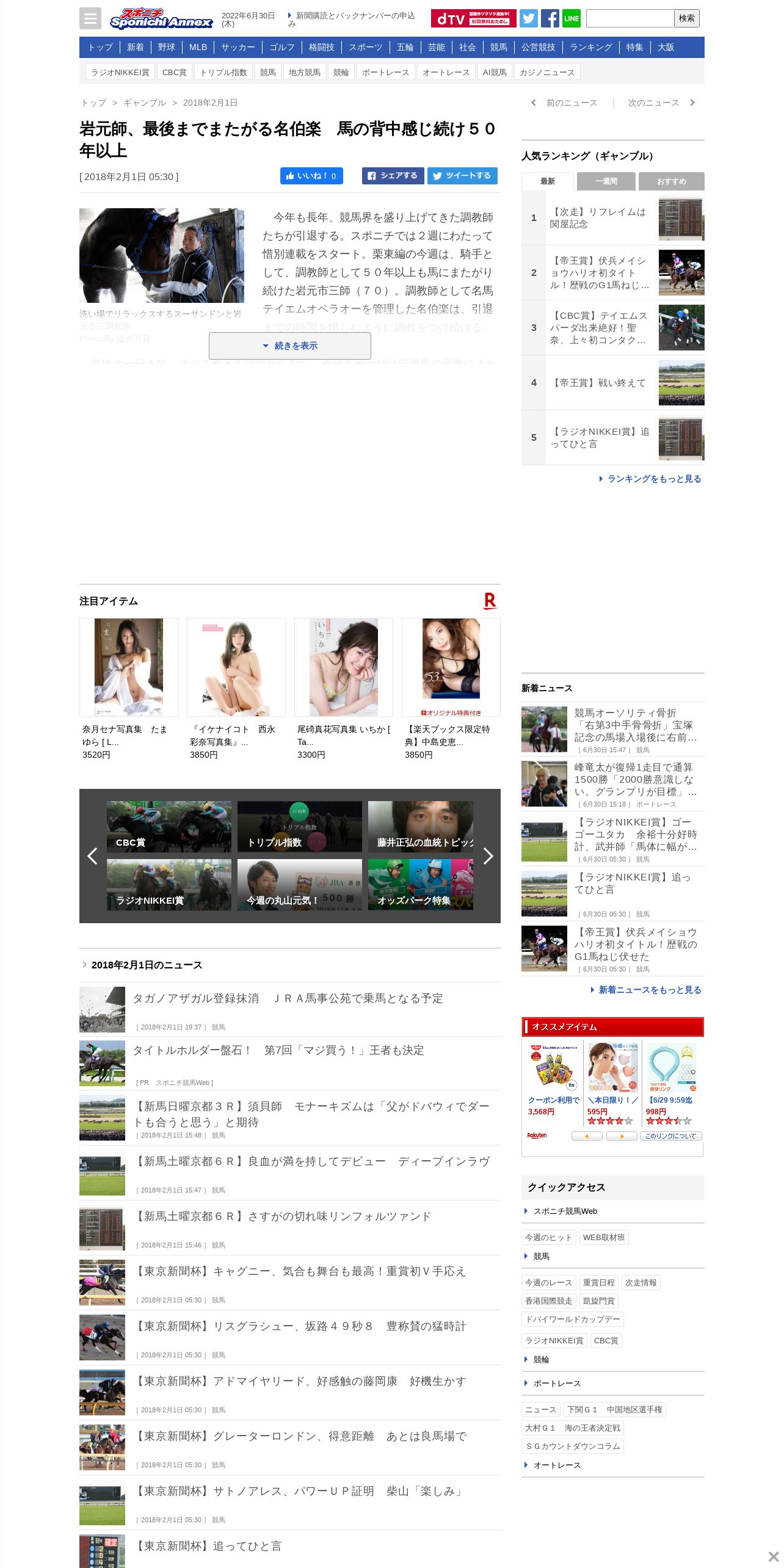
Task: Click the ツイートする button
Action: tap(462, 176)
